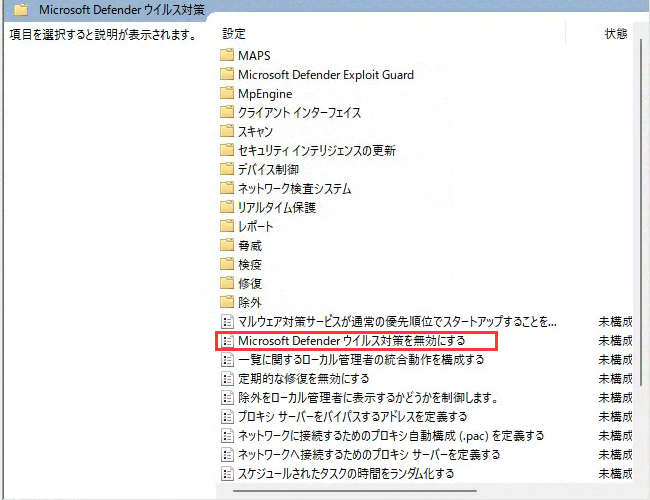Viewport: 650px width, 500px height.
Task: Select 一覧に関するローカル管理者の統合動作を構成する setting
Action: click(x=361, y=359)
